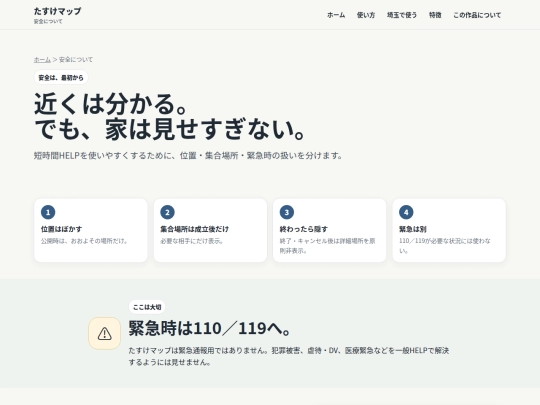The height and width of the screenshot is (405, 540).
Task: Click the ここは大切 pill badge
Action: tap(147, 307)
